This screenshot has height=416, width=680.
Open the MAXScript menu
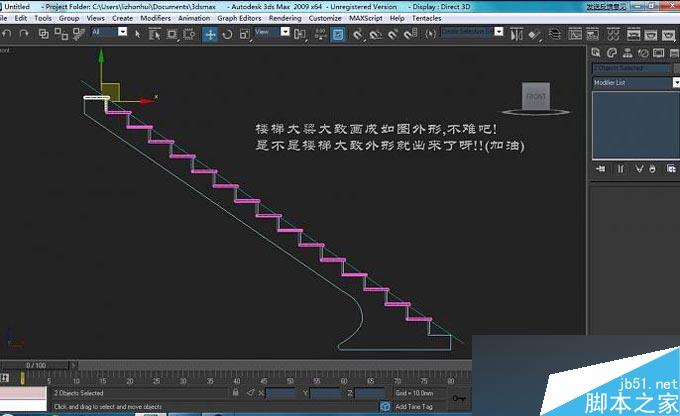tap(366, 18)
